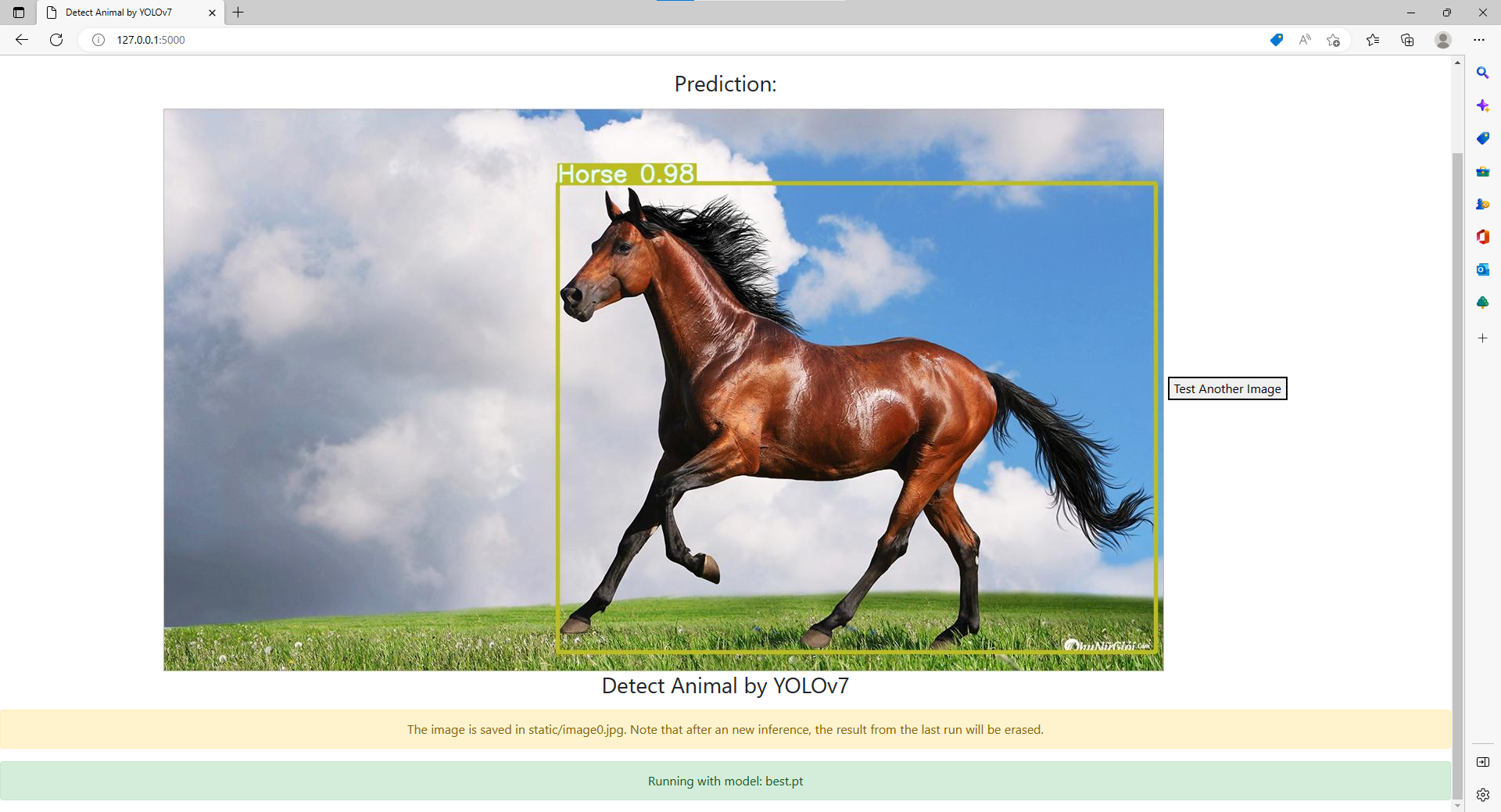Click the Test Another Image button
This screenshot has width=1501, height=812.
[1227, 388]
